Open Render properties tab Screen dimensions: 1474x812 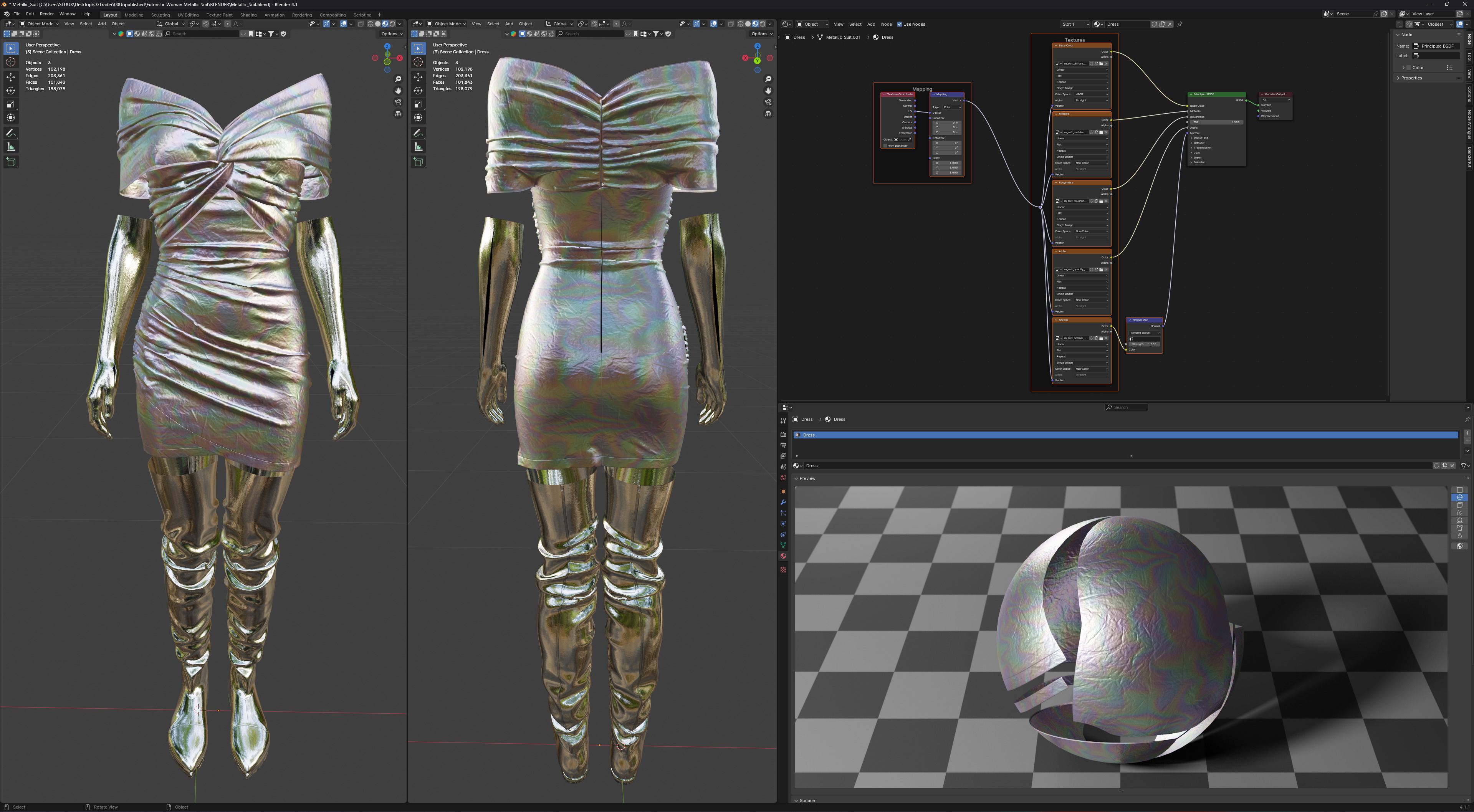[783, 434]
